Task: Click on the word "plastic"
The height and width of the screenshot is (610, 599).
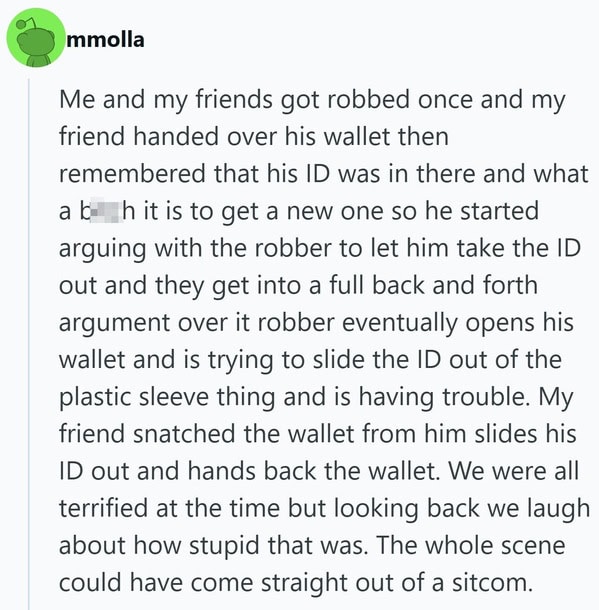Action: (95, 398)
